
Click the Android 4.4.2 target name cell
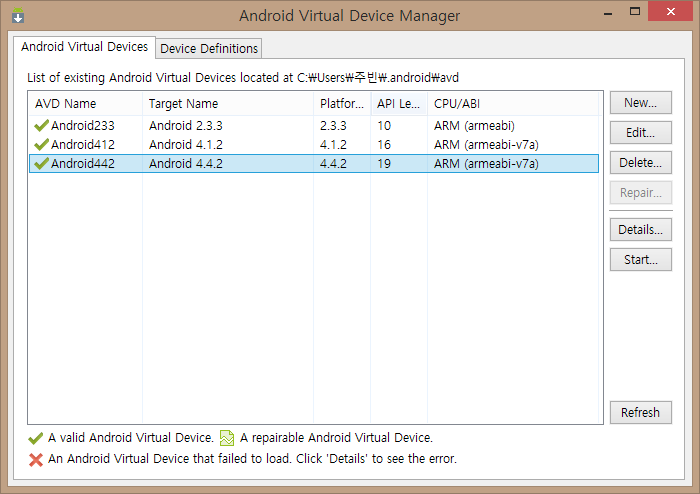(186, 164)
